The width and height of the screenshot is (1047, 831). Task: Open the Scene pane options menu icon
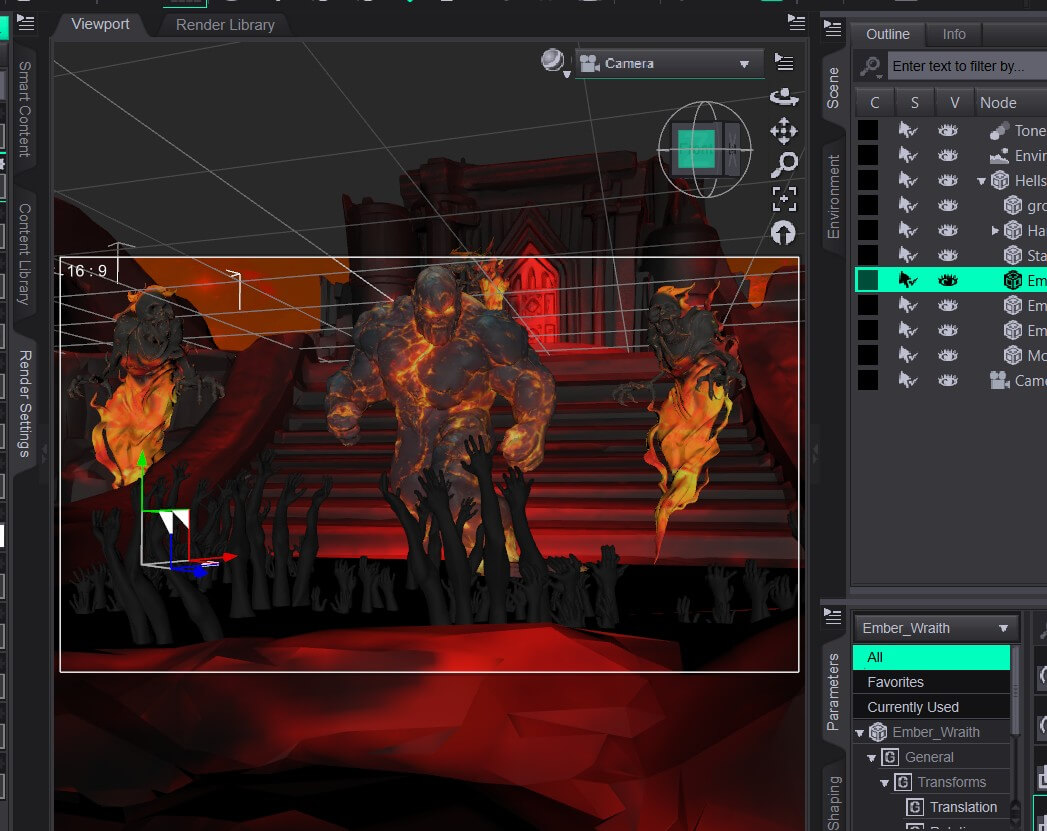tap(833, 29)
